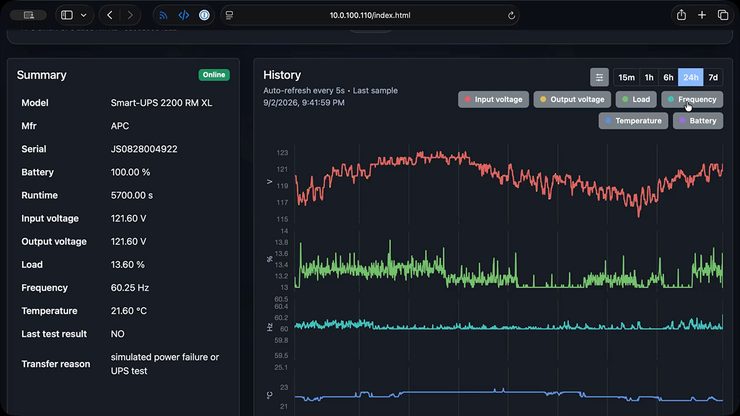Click the RSS feed extension icon
740x416 pixels.
(163, 15)
